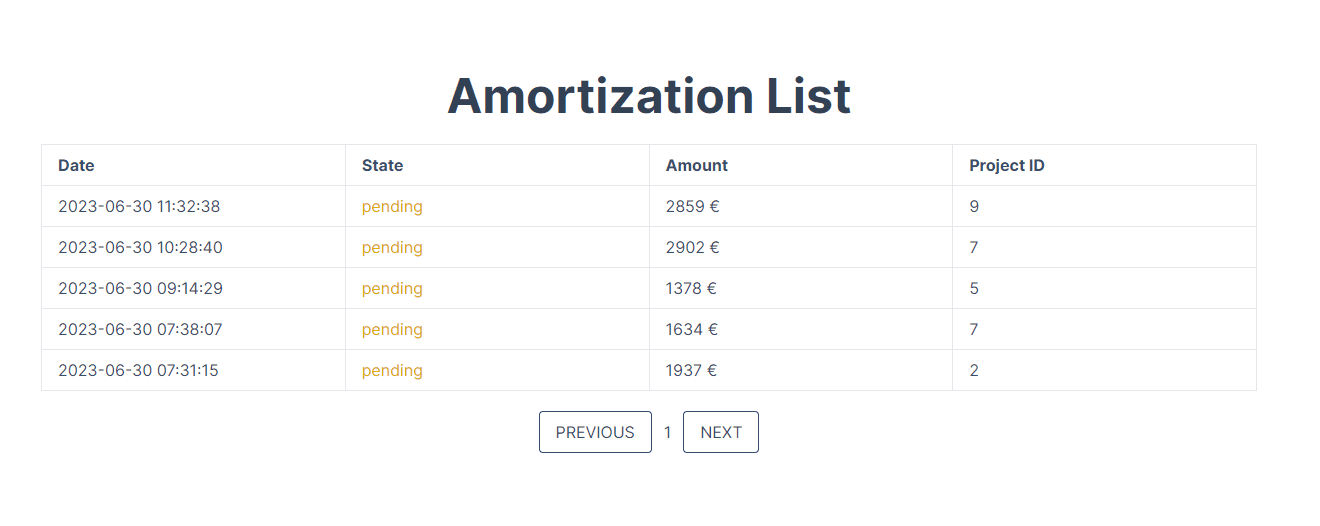Click pending state of the 1378 € row
Image resolution: width=1320 pixels, height=526 pixels.
[x=392, y=289]
